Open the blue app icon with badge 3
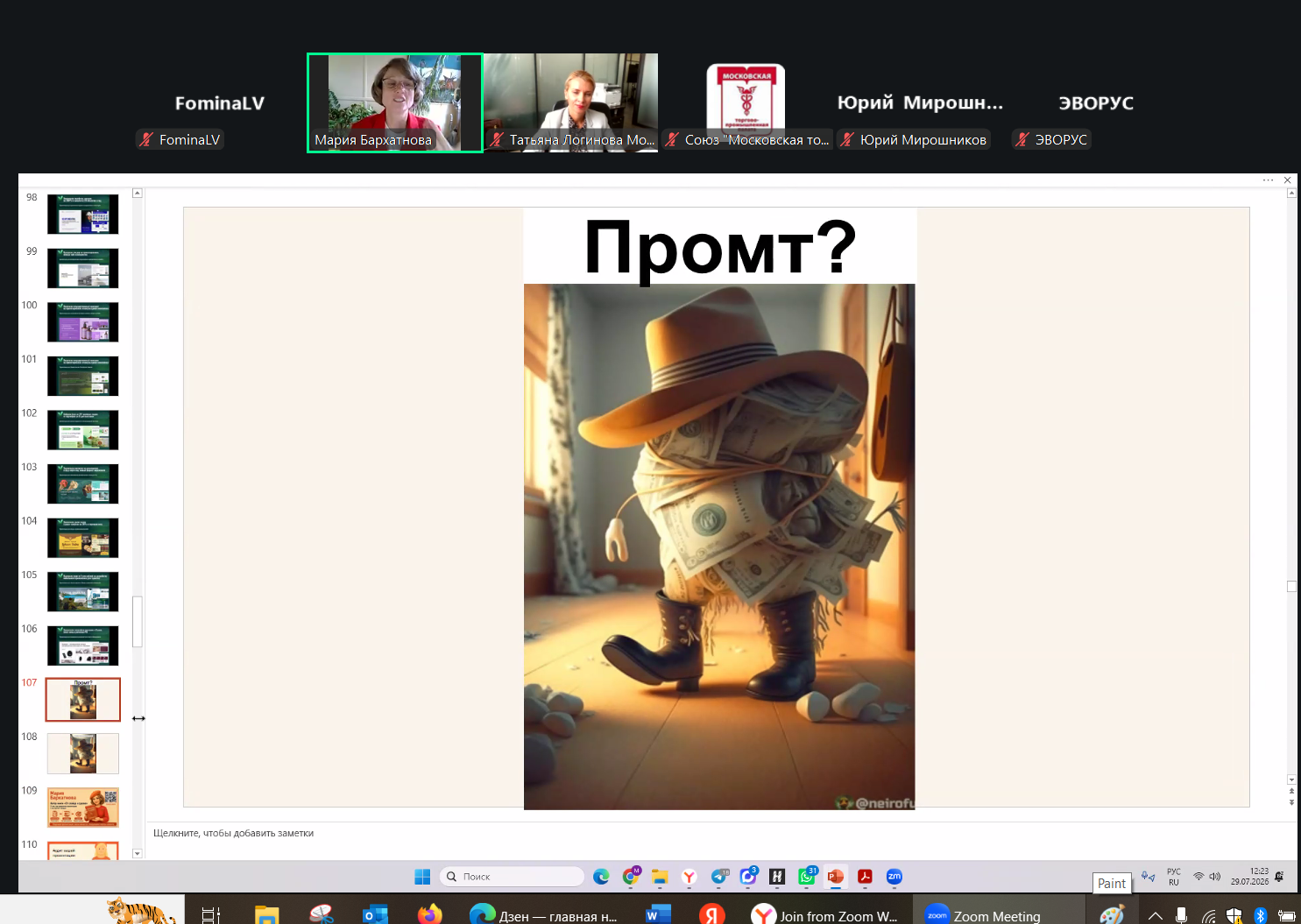The height and width of the screenshot is (924, 1301). pos(748,877)
